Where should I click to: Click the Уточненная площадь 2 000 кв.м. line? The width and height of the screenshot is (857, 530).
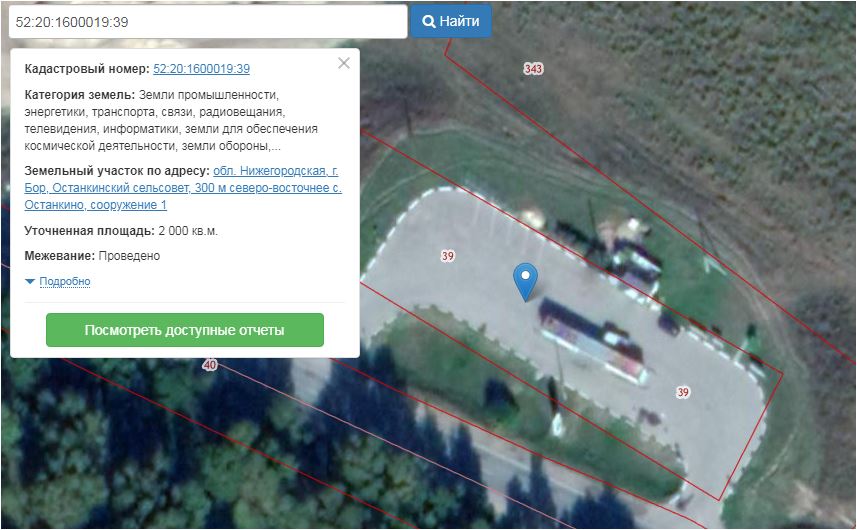[x=121, y=231]
